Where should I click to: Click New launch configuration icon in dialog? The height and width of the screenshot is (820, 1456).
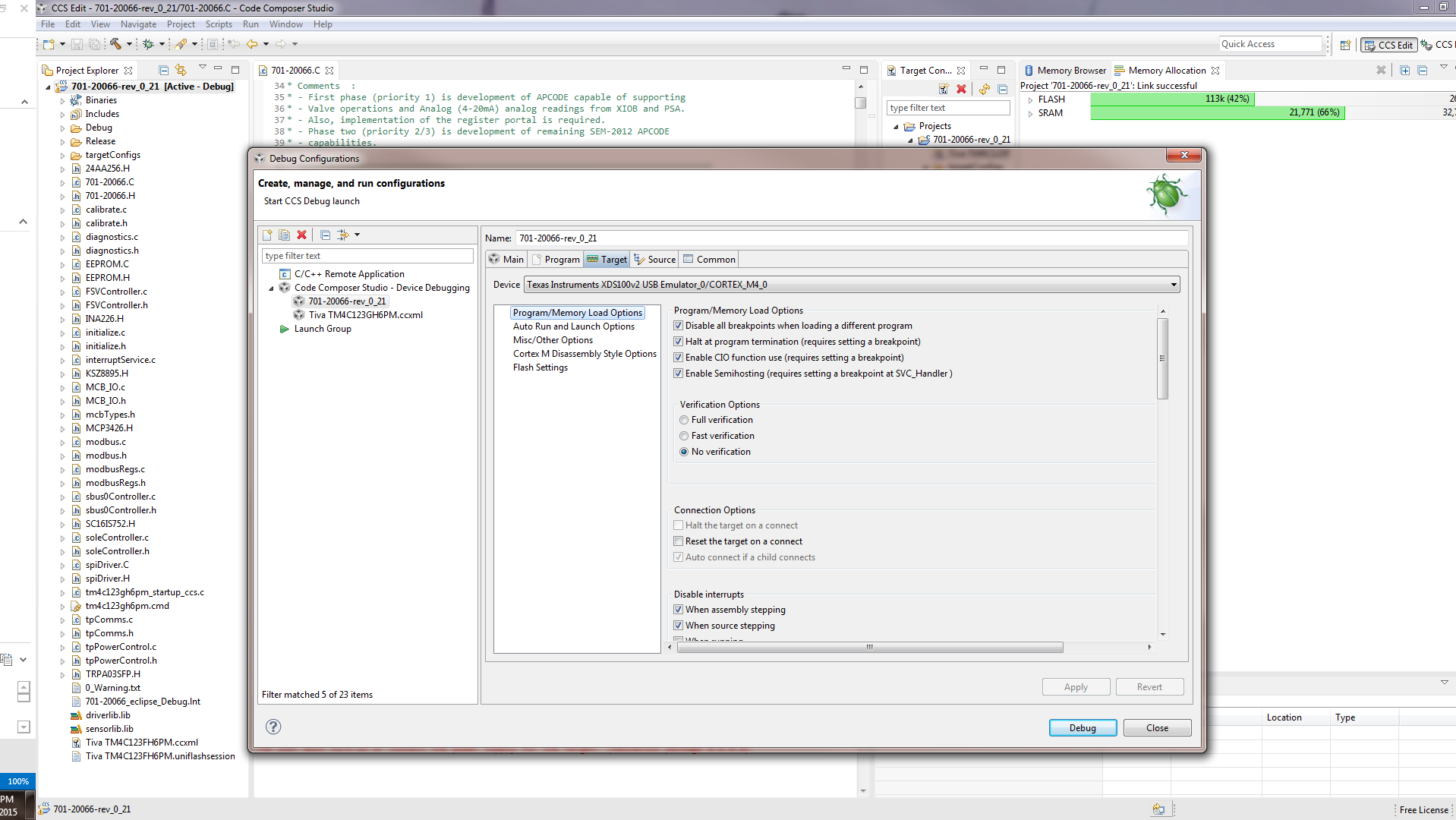click(267, 235)
